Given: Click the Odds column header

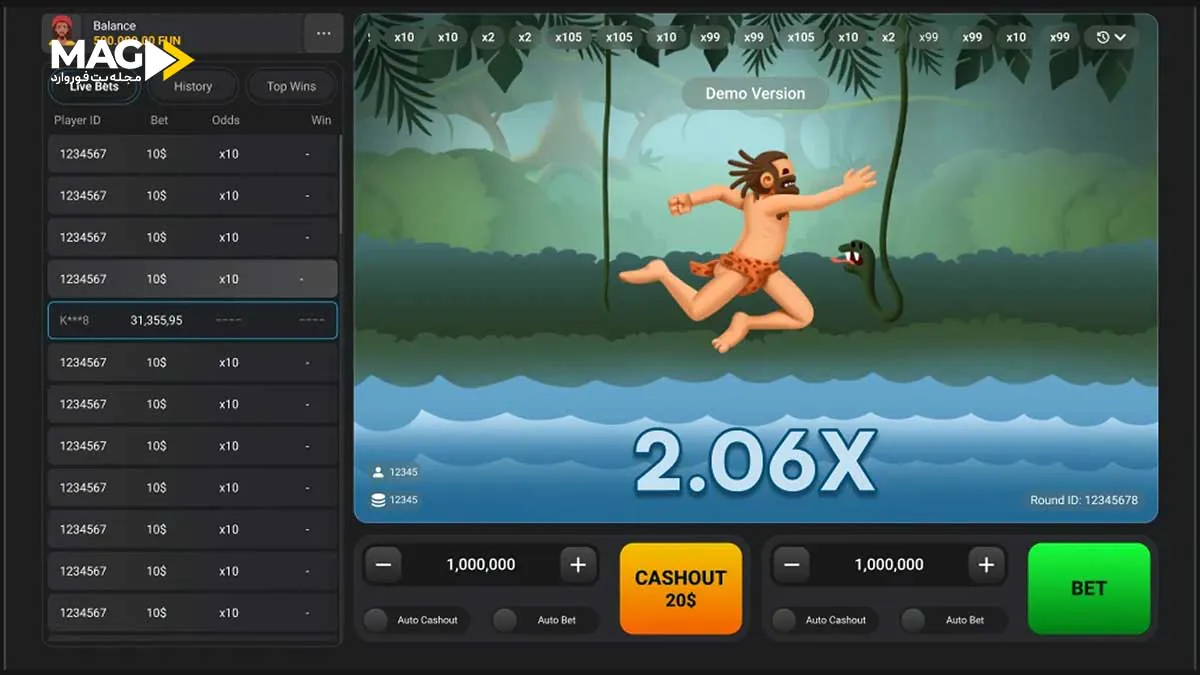Looking at the screenshot, I should (x=226, y=120).
